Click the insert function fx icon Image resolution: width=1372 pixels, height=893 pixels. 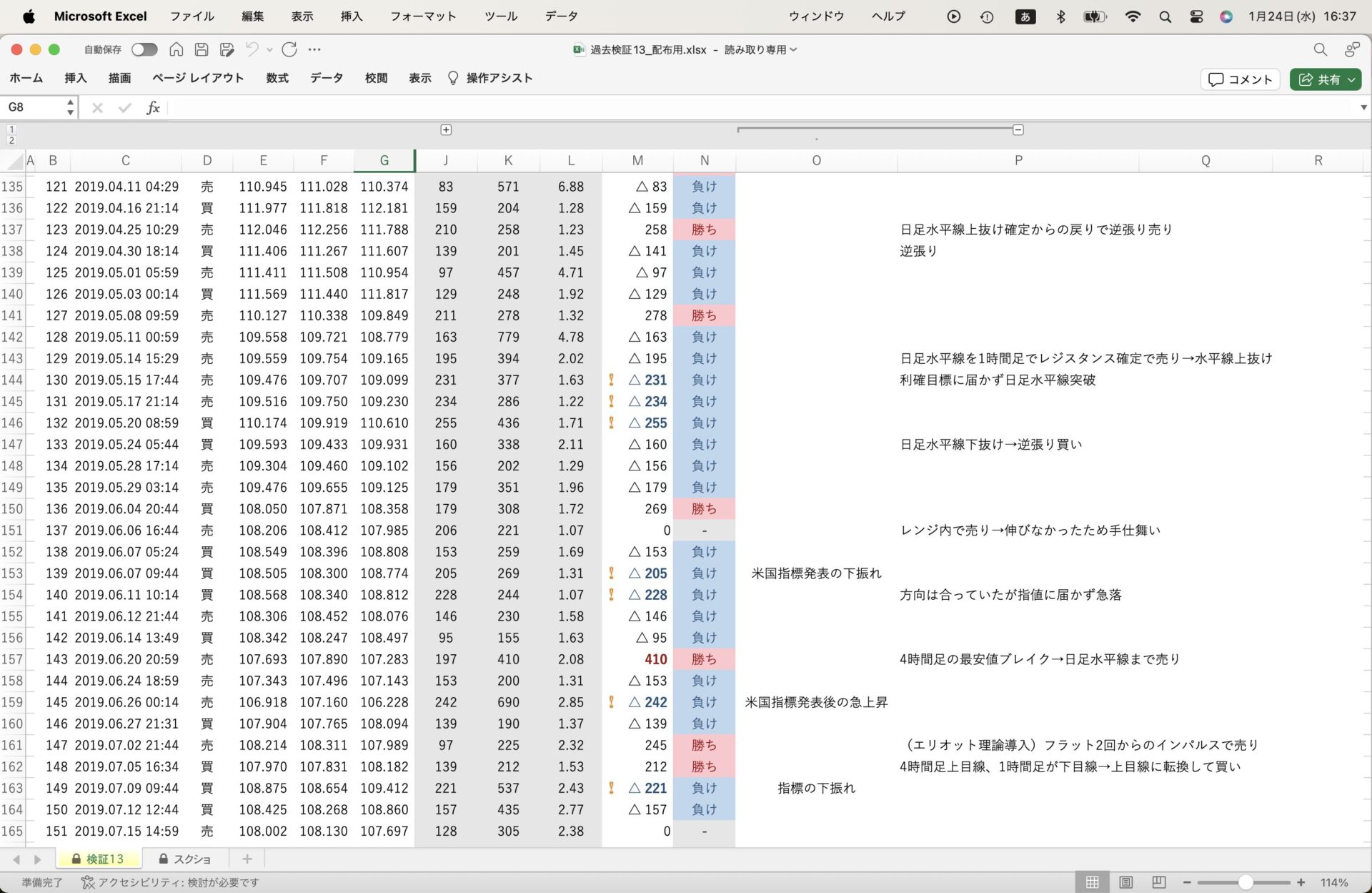click(x=153, y=108)
